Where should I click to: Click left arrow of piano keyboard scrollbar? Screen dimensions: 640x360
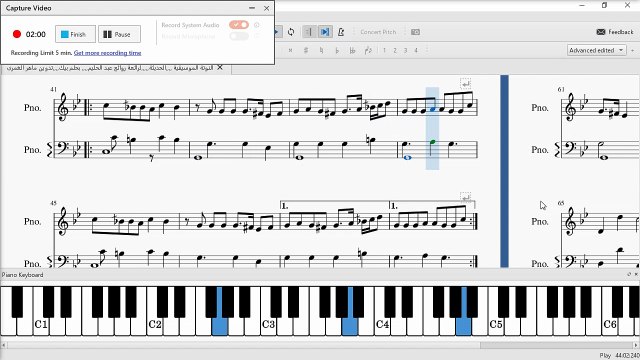pos(4,345)
